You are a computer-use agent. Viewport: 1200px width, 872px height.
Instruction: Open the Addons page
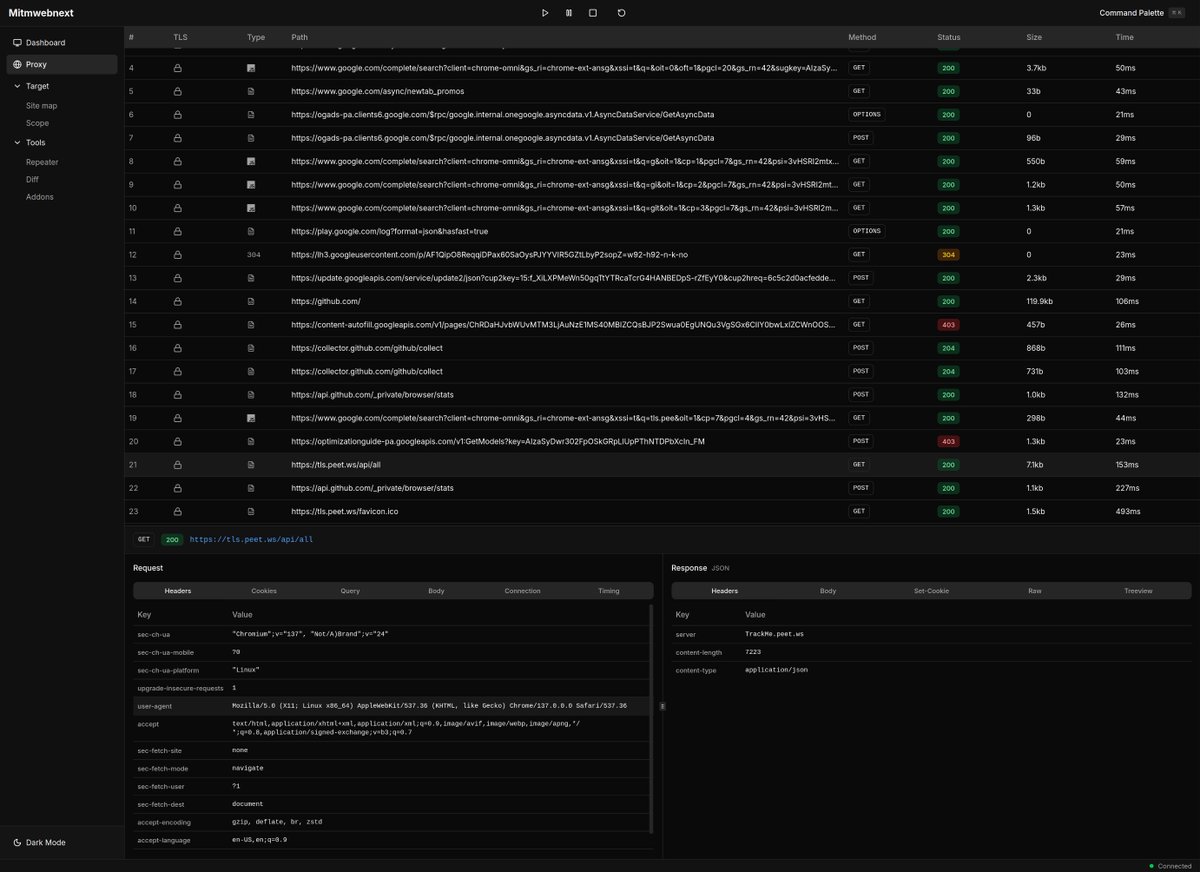point(40,197)
